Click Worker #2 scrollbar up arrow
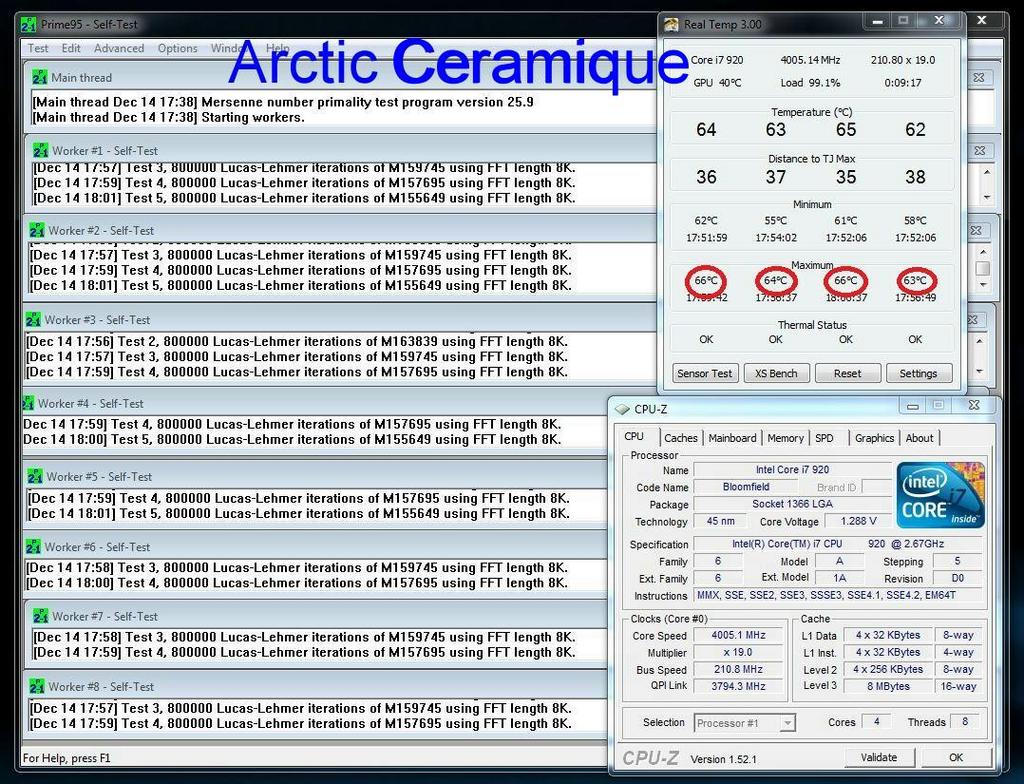Viewport: 1024px width, 784px height. click(983, 252)
